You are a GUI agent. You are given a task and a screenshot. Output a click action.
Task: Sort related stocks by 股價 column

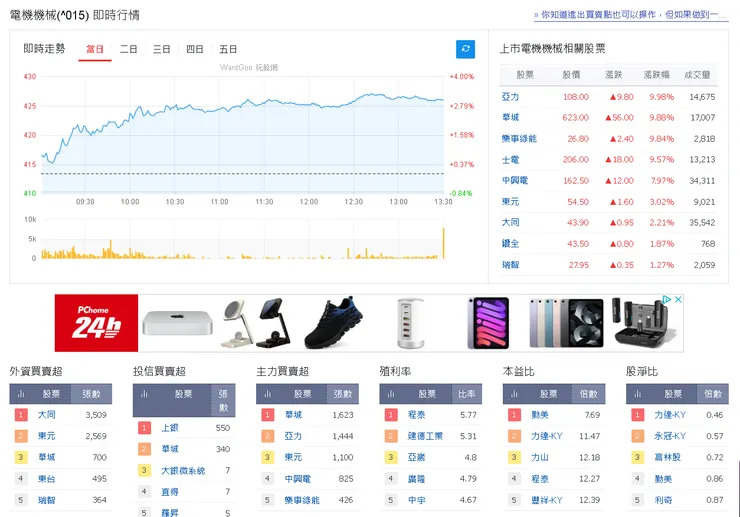[571, 75]
